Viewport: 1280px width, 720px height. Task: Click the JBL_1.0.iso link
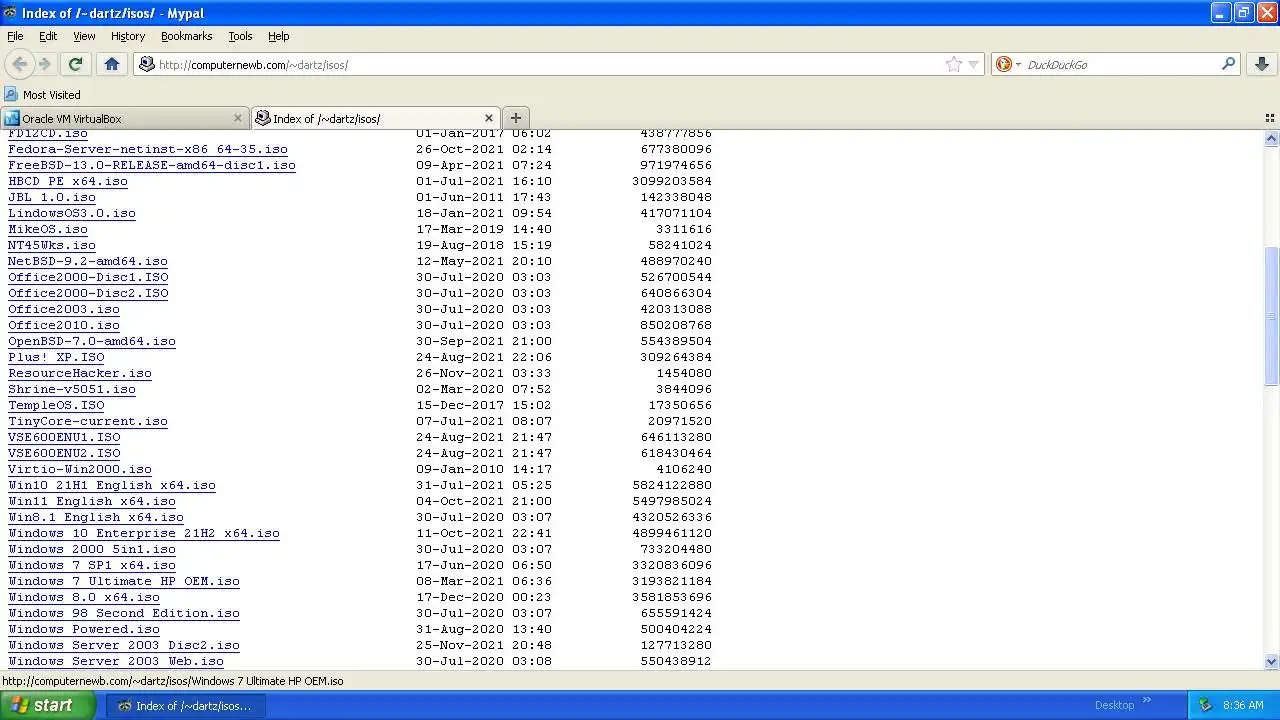(52, 197)
